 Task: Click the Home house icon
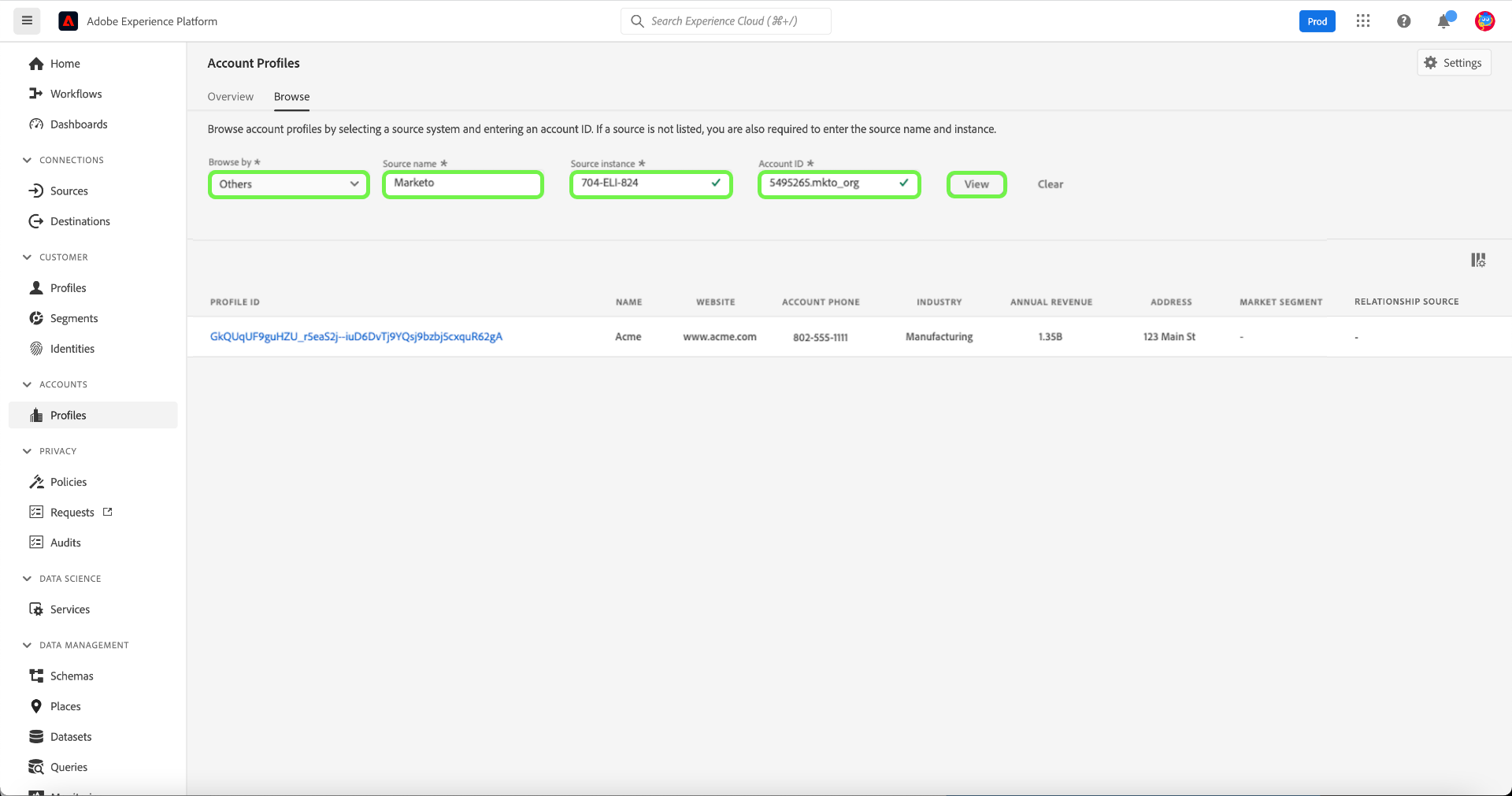[x=36, y=64]
